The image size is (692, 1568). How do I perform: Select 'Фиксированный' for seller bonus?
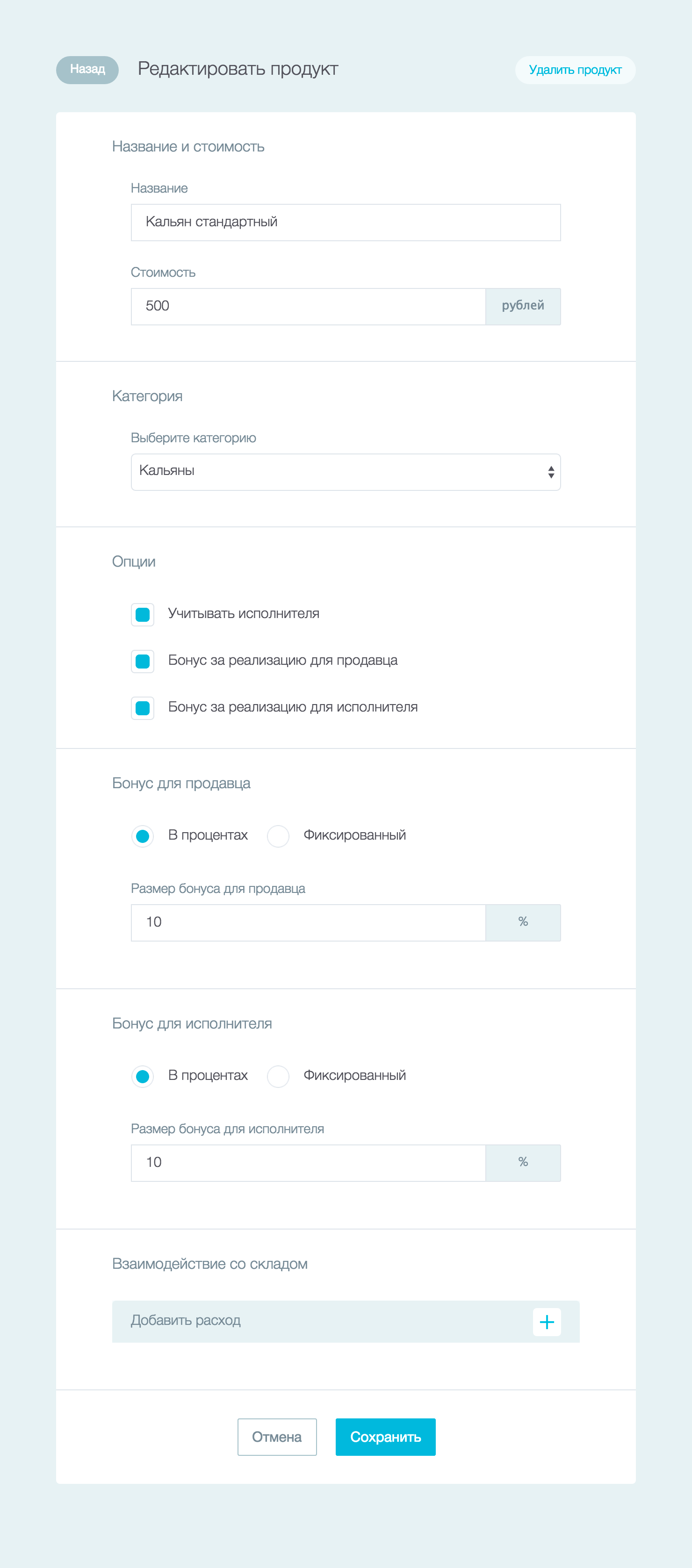point(278,836)
